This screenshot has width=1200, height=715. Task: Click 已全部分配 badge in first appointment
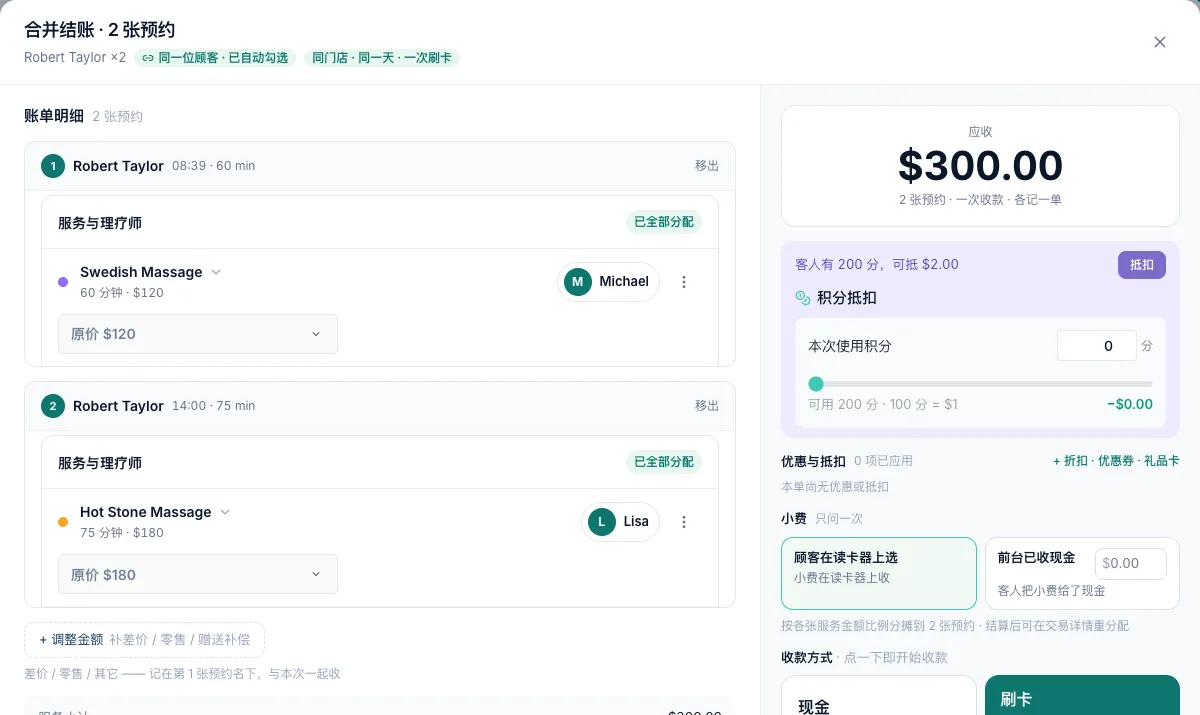click(664, 222)
